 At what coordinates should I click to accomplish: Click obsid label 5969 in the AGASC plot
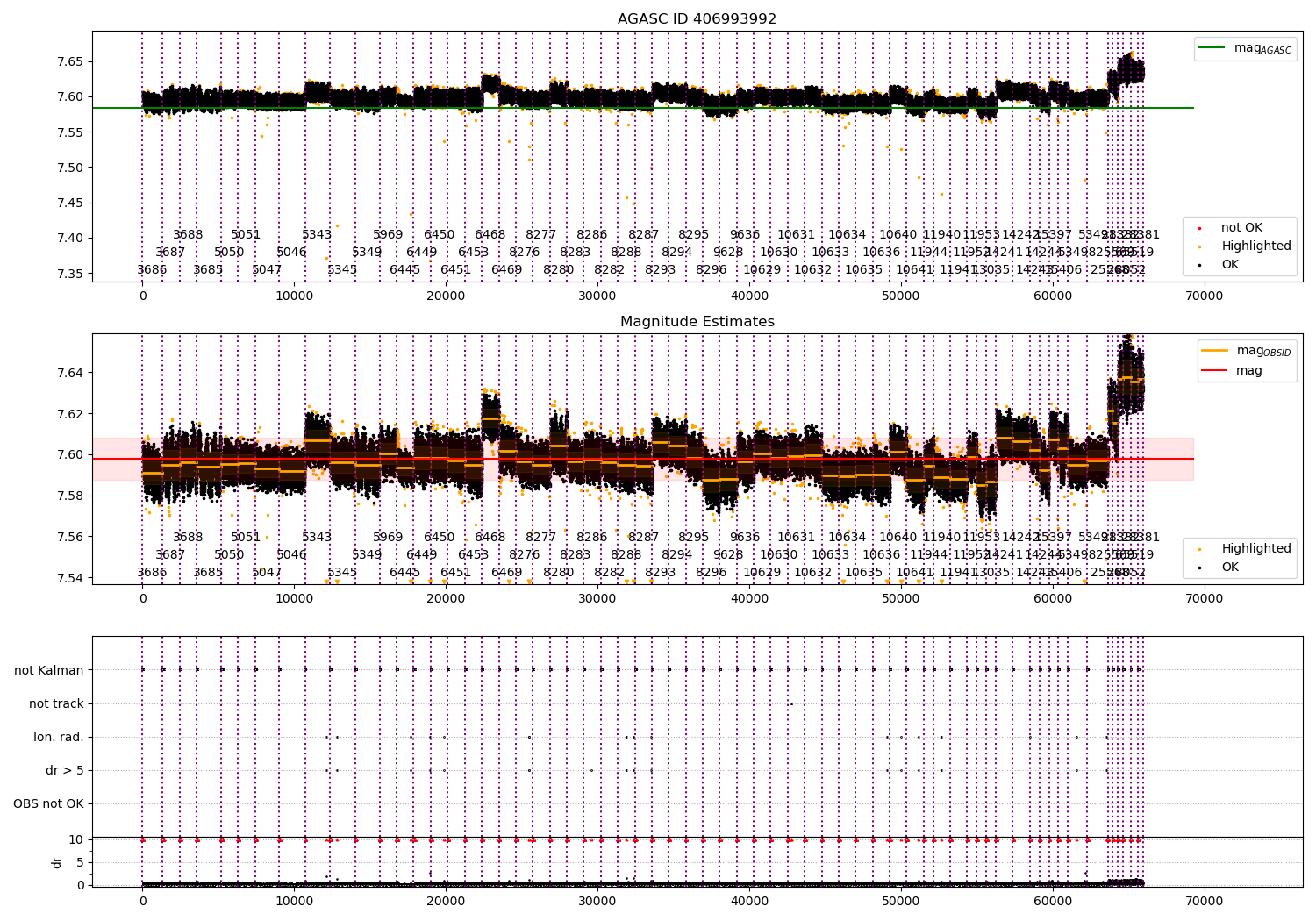(388, 235)
